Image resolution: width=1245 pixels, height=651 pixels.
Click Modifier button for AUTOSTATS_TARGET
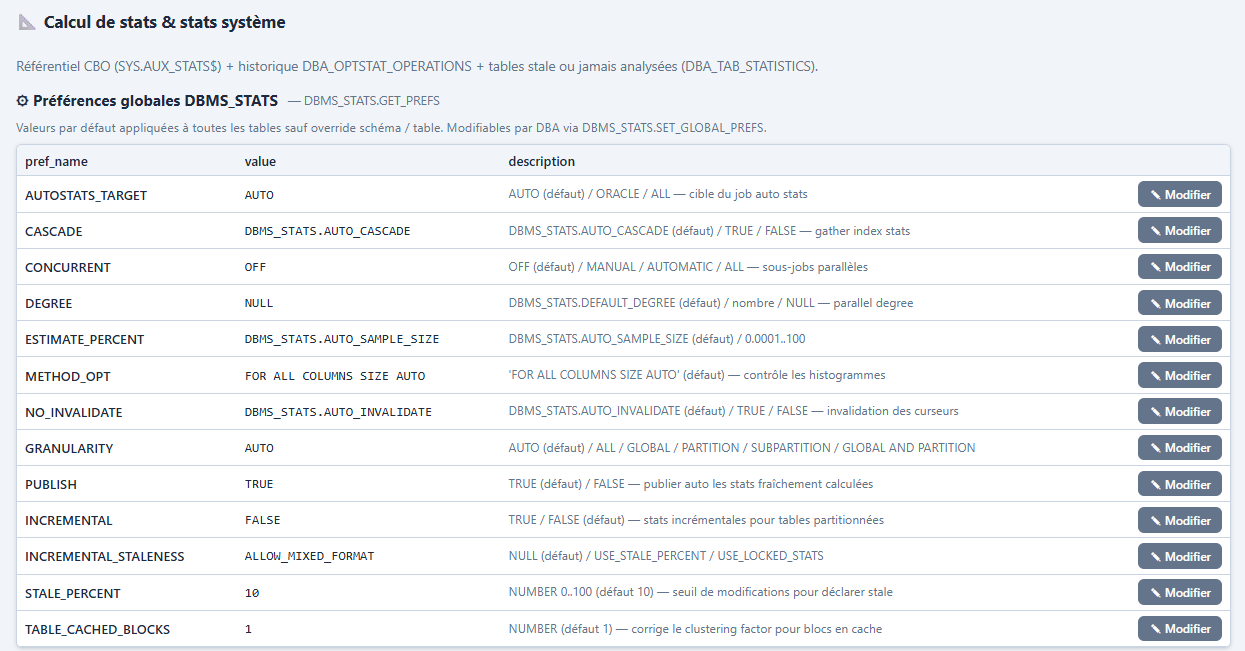[x=1179, y=195]
